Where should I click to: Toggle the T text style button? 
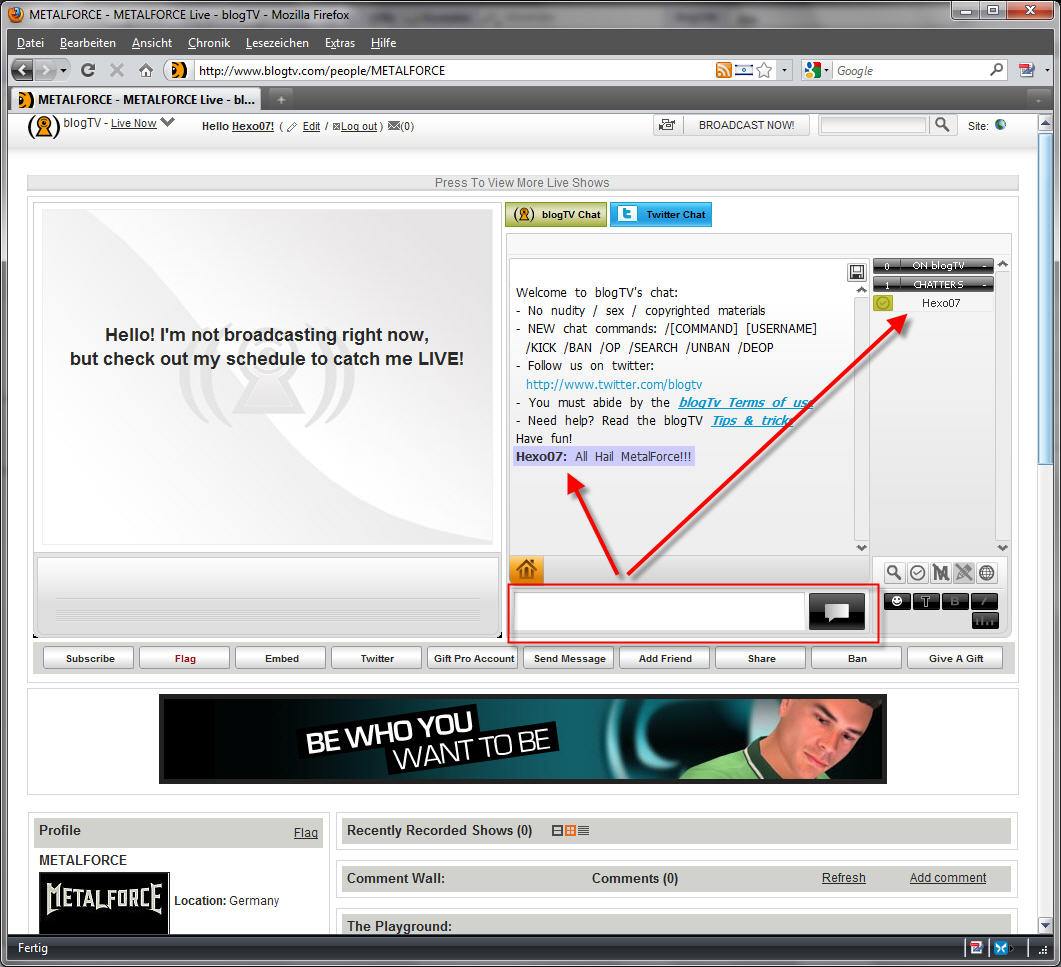pos(926,601)
